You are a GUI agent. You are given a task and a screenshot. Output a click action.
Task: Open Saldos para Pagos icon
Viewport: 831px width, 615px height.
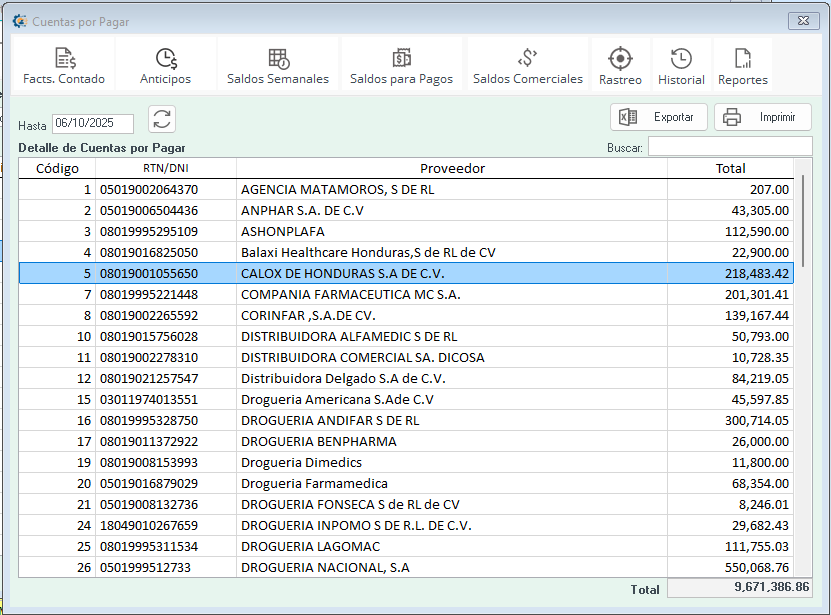(401, 66)
